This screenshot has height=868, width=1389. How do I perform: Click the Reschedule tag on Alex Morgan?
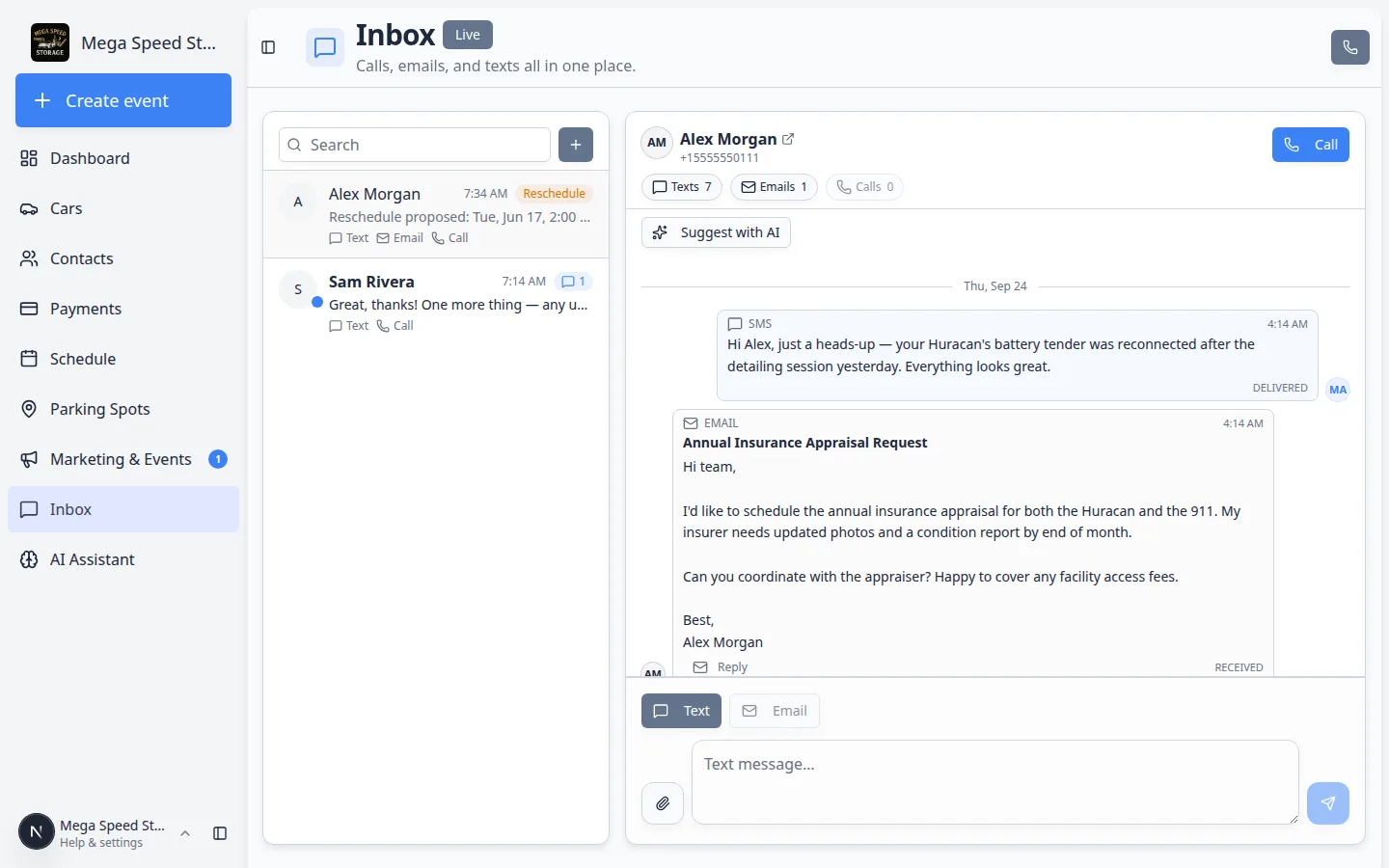coord(554,194)
